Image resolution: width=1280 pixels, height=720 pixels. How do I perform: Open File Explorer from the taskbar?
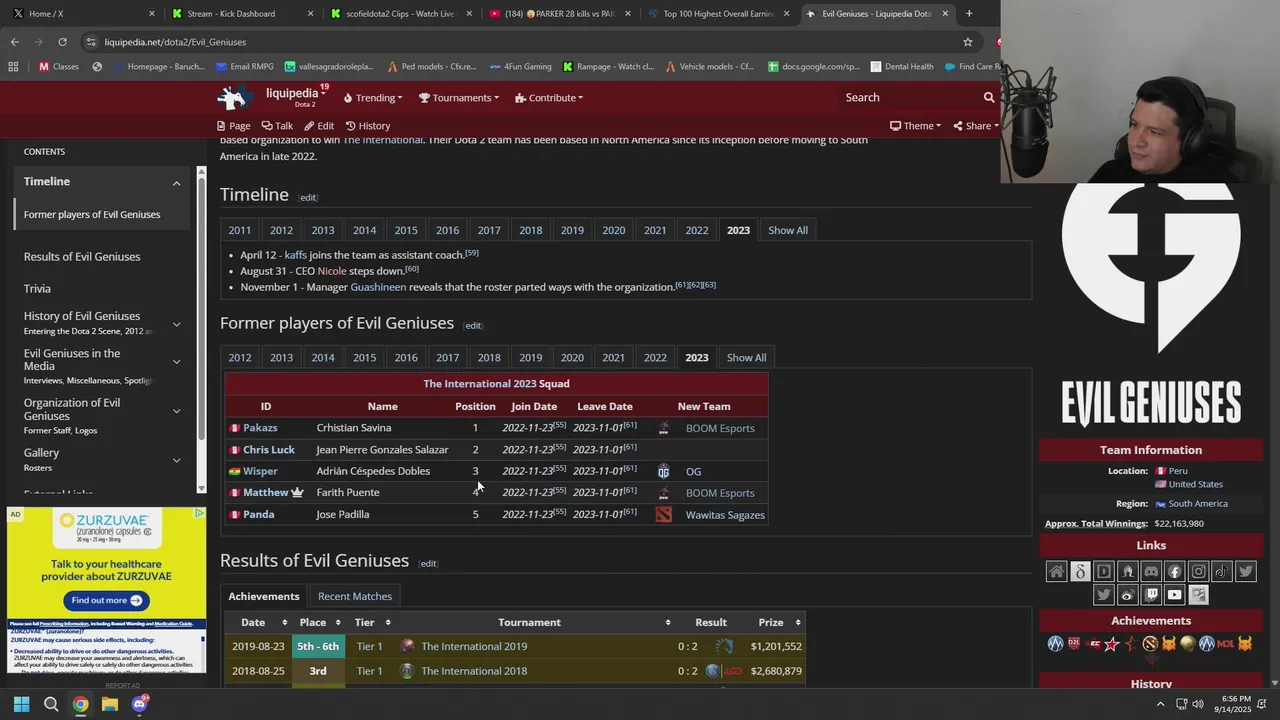coord(110,704)
